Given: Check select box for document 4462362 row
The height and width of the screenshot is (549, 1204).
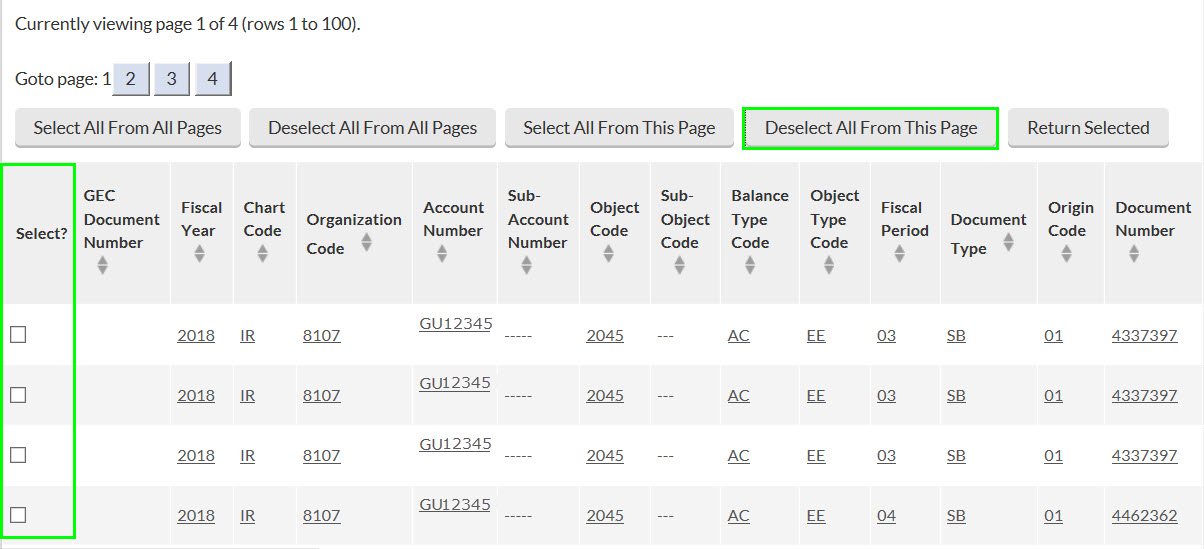Looking at the screenshot, I should point(18,515).
